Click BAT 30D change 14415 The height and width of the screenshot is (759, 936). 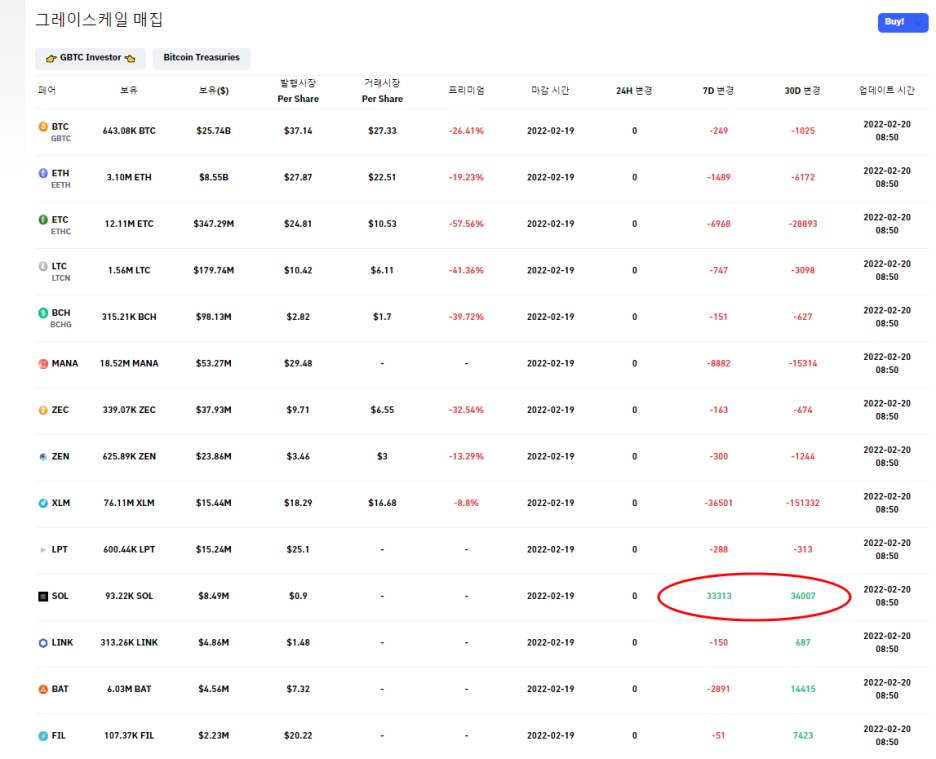pyautogui.click(x=803, y=689)
